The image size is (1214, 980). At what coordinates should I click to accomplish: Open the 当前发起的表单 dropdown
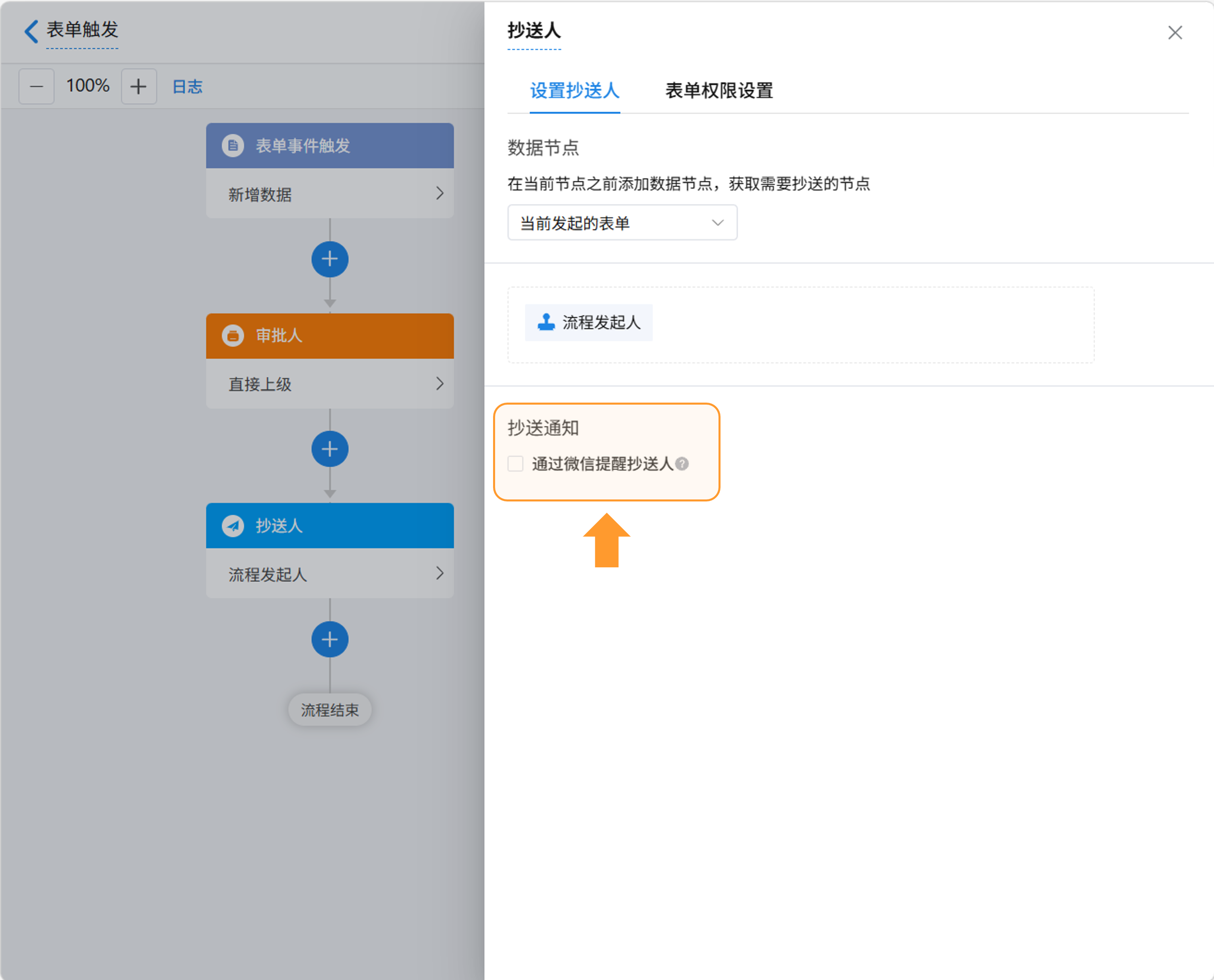click(622, 223)
